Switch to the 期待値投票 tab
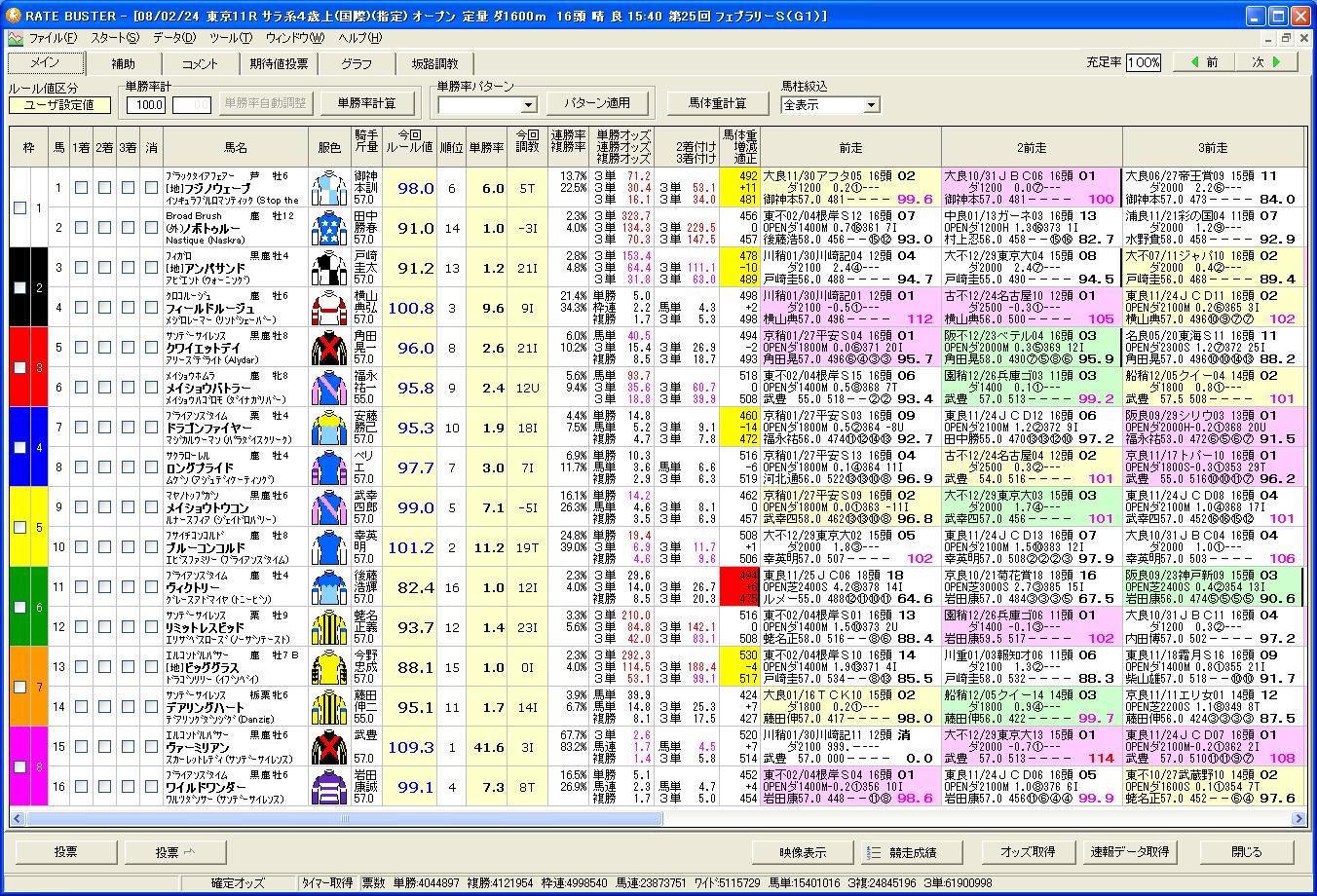 pos(279,63)
